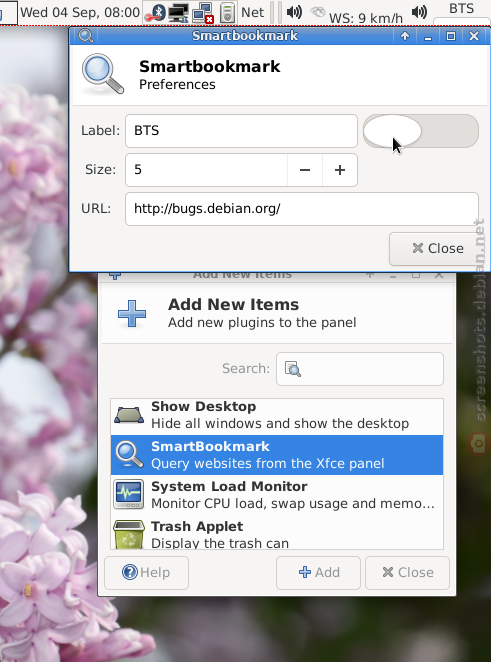Screen dimensions: 491x662
Task: Open the weather WS: 9 km/h panel item
Action: pos(357,15)
